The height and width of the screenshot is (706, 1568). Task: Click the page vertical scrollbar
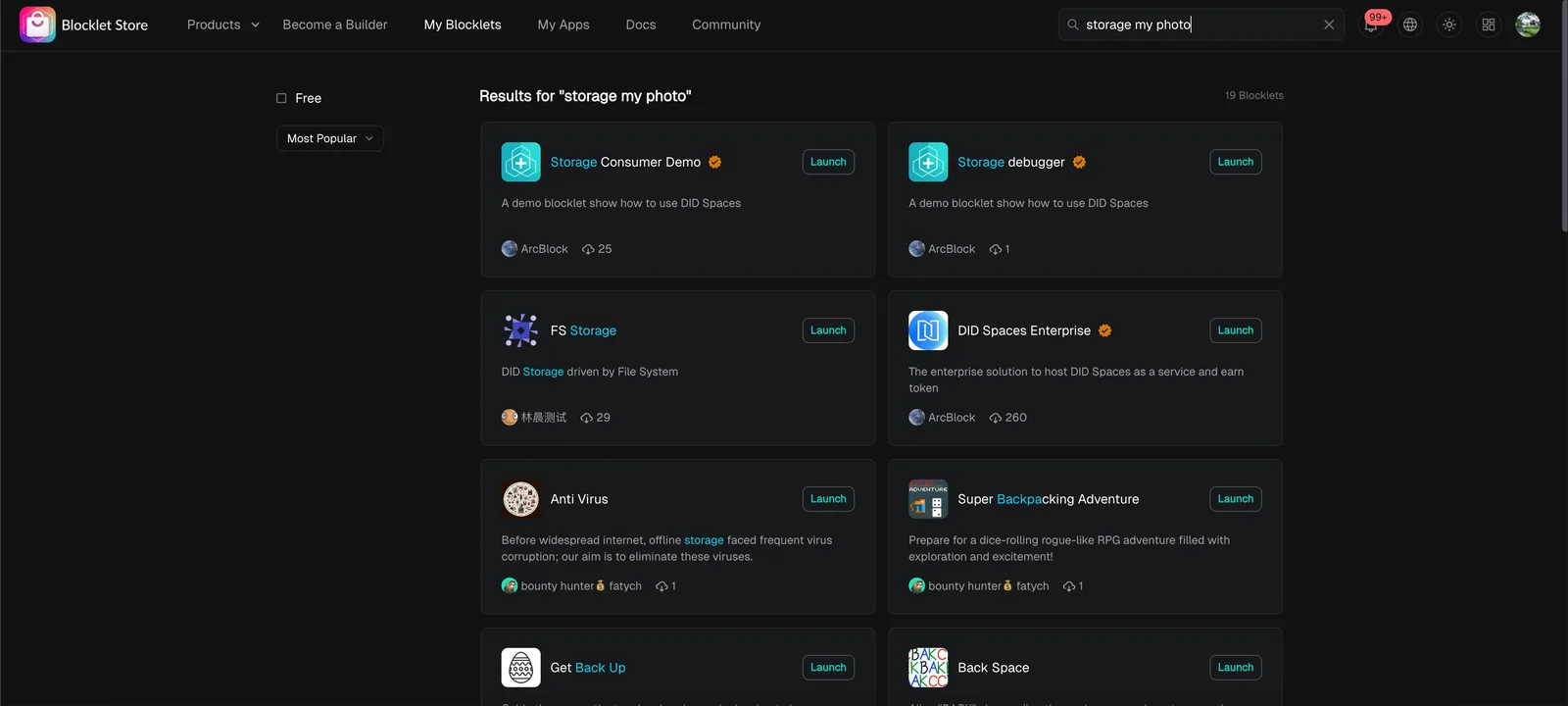click(x=1563, y=118)
